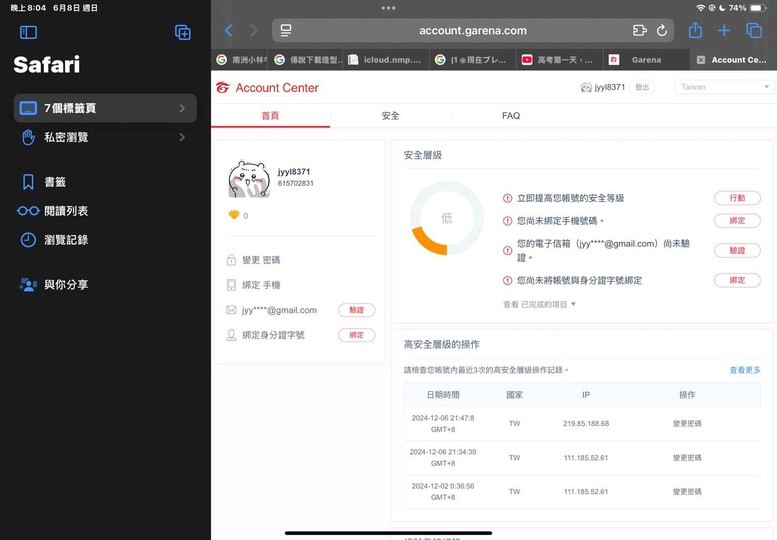Click the warning icon beside 您尚未綁定手機號碼
Image resolution: width=777 pixels, height=540 pixels.
(507, 221)
